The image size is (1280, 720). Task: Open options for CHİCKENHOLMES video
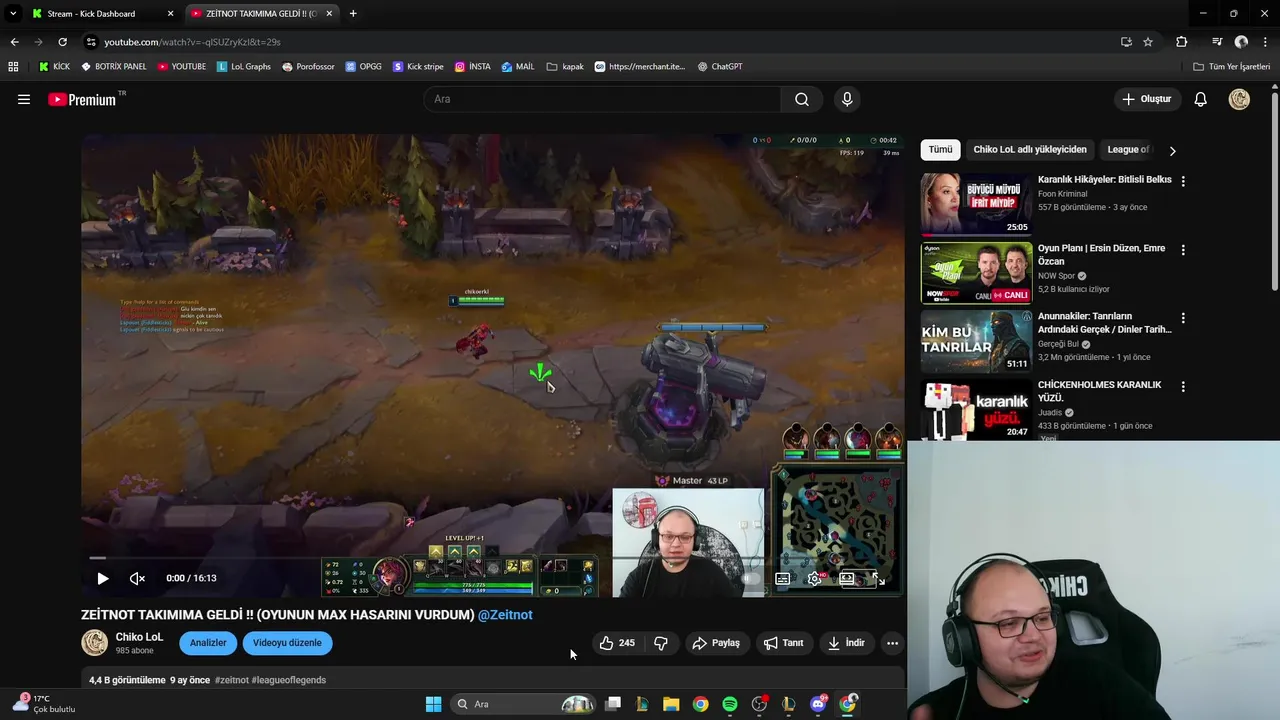1183,386
